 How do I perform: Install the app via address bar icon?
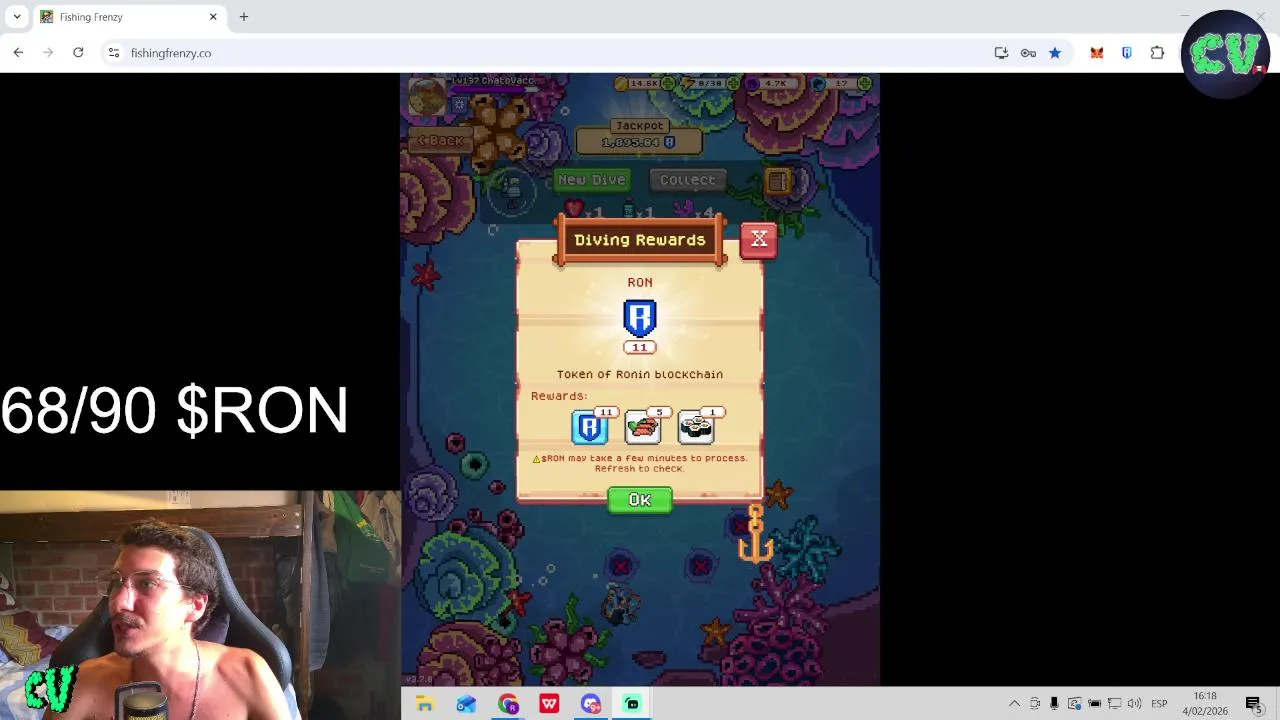1001,53
